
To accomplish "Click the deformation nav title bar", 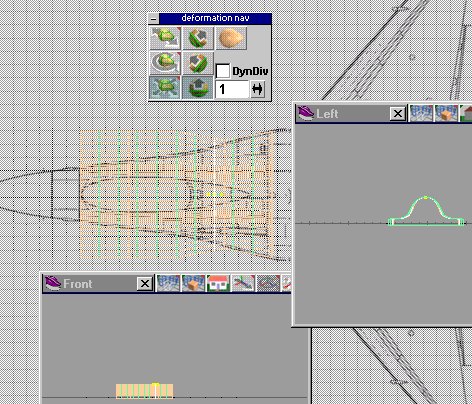I will click(x=215, y=18).
